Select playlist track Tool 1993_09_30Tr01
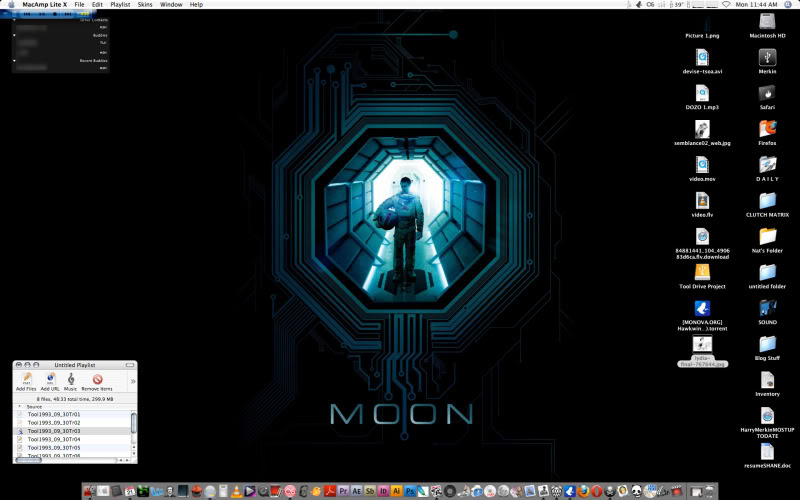The height and width of the screenshot is (500, 800). 71,414
